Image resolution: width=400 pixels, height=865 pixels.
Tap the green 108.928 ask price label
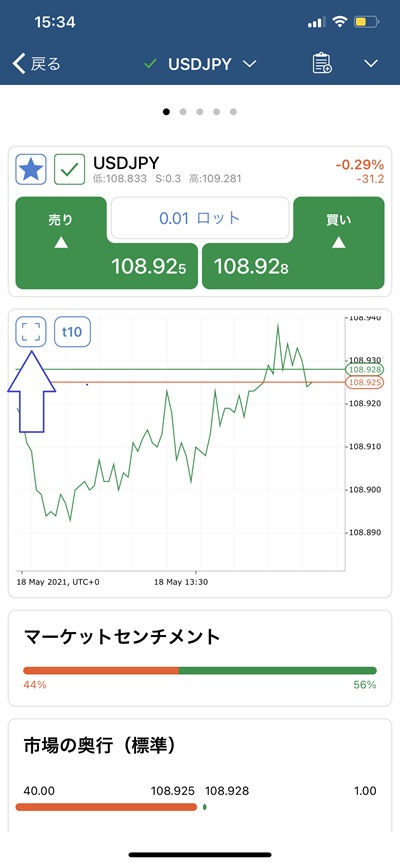[364, 369]
